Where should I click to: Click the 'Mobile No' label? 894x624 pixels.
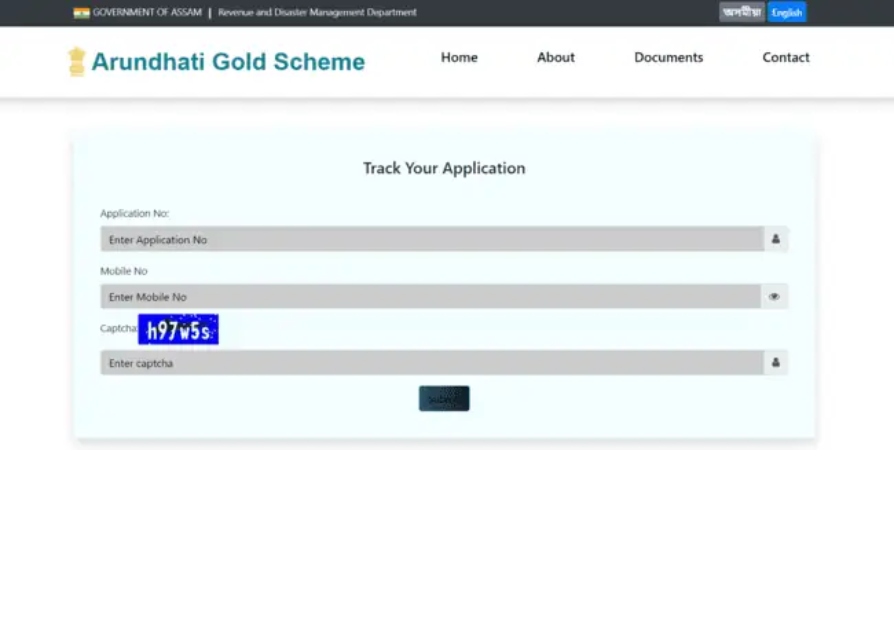(124, 271)
